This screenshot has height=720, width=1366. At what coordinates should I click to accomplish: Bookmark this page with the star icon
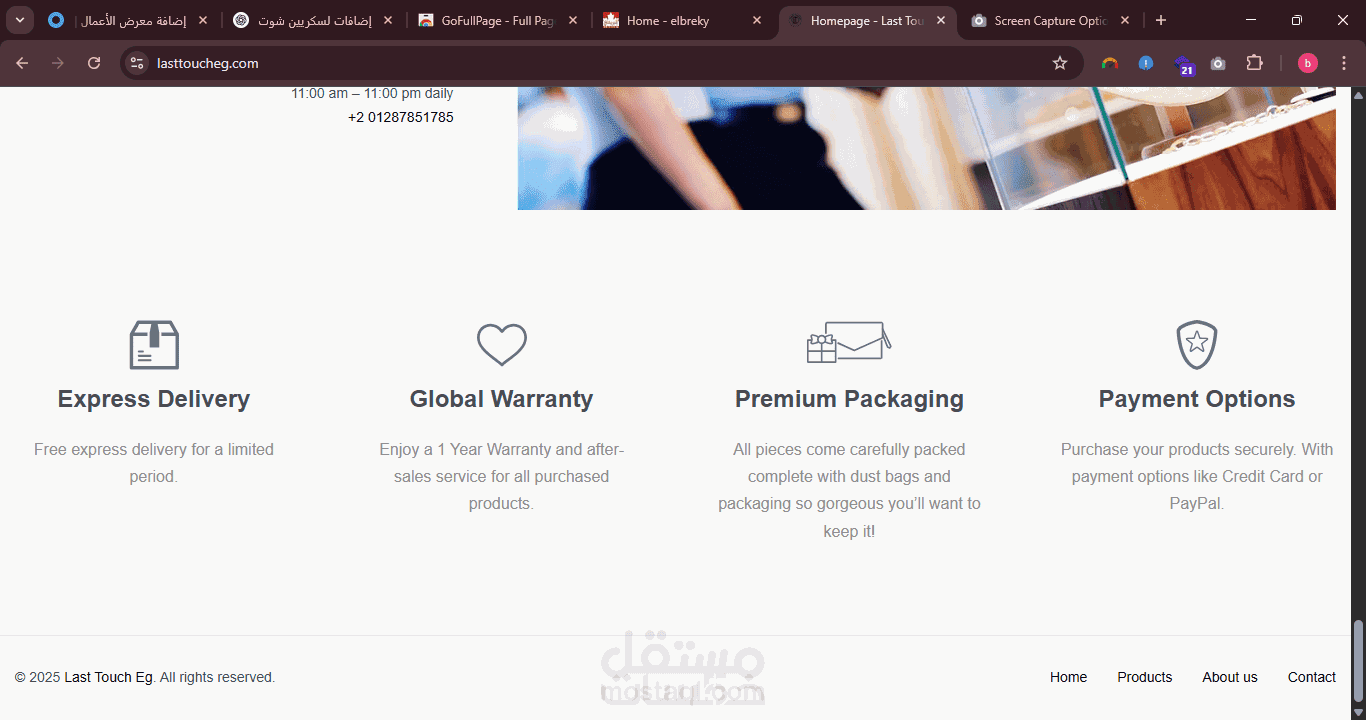(x=1060, y=63)
